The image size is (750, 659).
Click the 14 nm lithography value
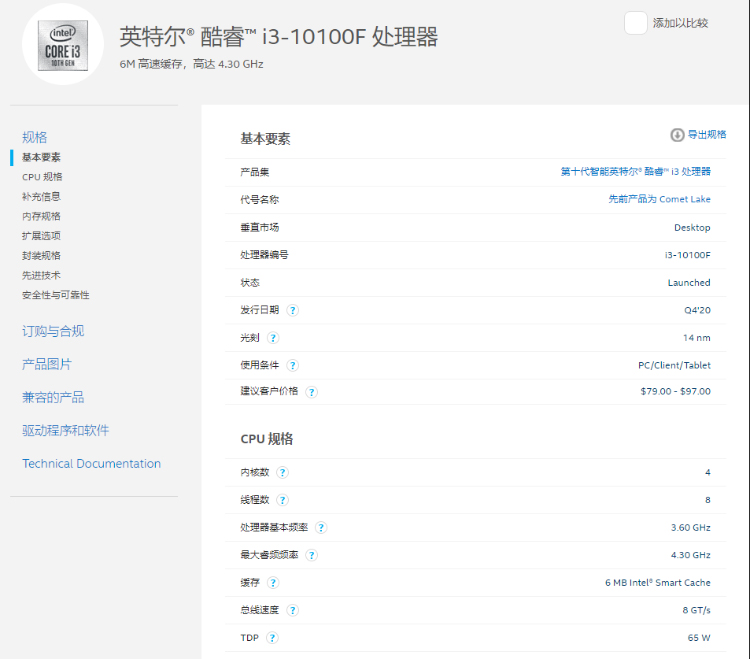[x=696, y=338]
